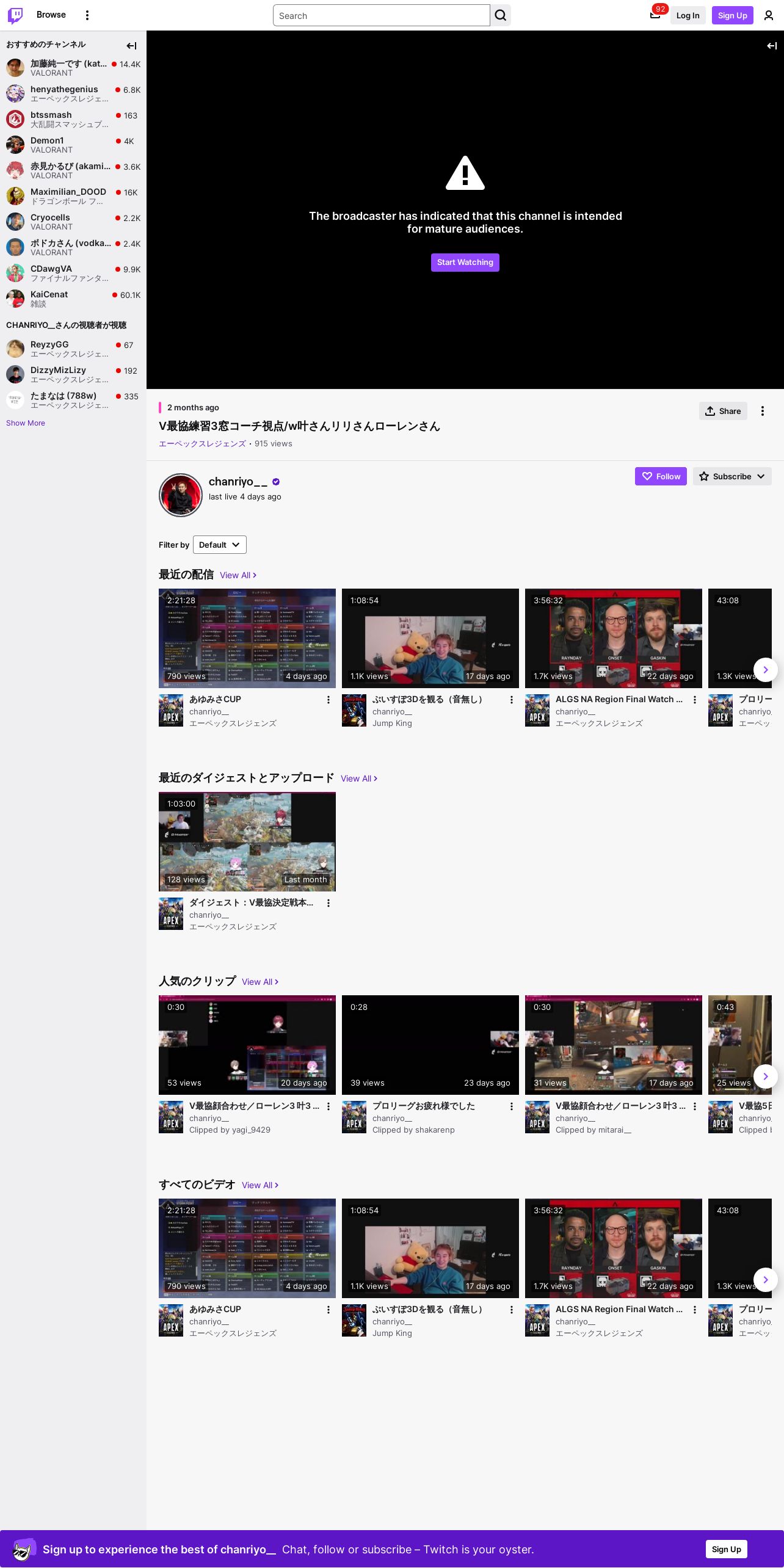Open Clipped by shakarenp clip title
784x1568 pixels.
[424, 1106]
